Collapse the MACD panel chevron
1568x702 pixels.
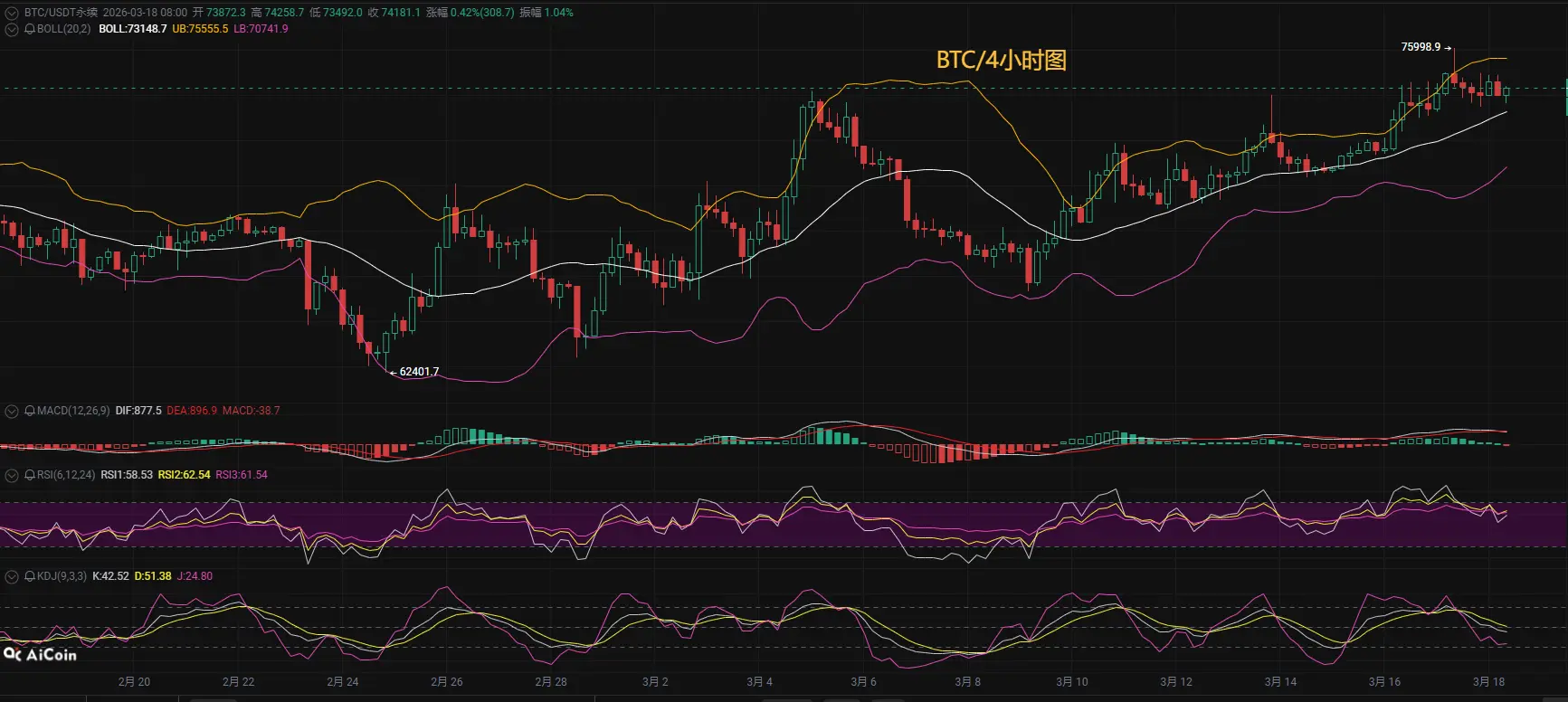pos(12,411)
